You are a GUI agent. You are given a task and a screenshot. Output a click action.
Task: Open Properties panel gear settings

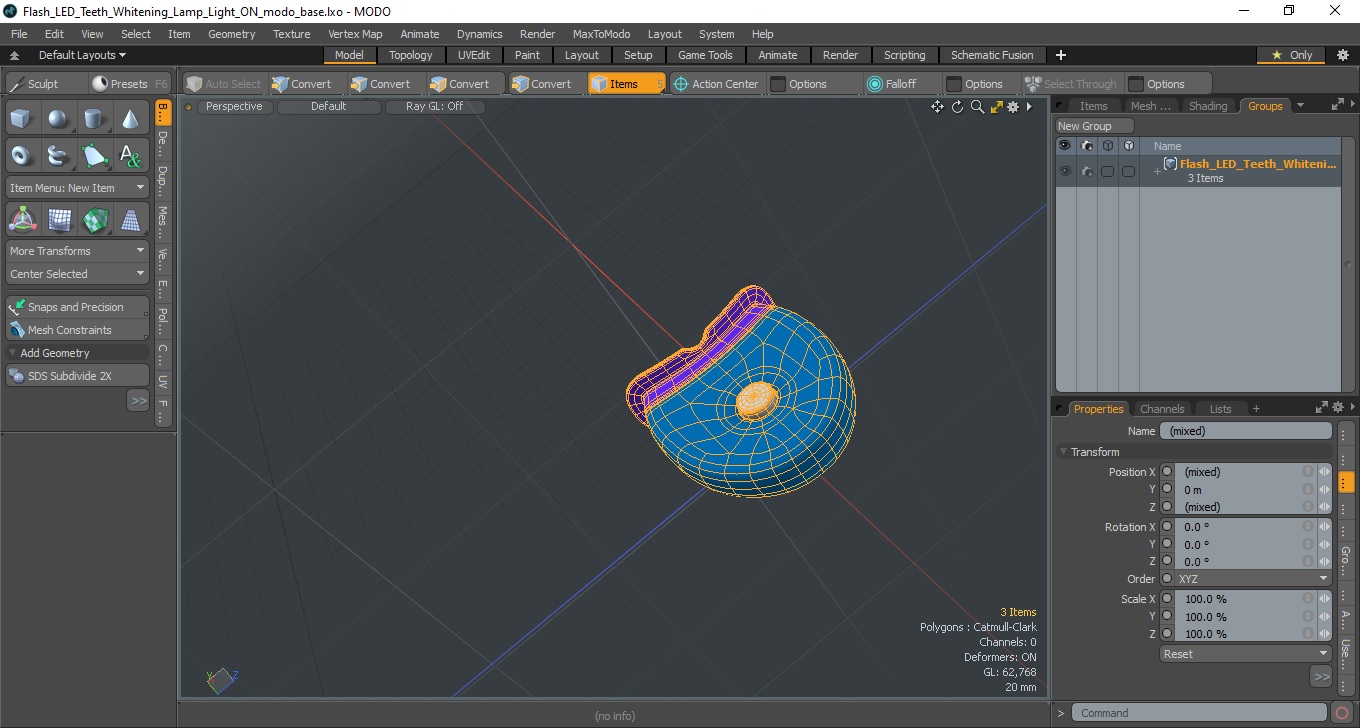[x=1338, y=408]
